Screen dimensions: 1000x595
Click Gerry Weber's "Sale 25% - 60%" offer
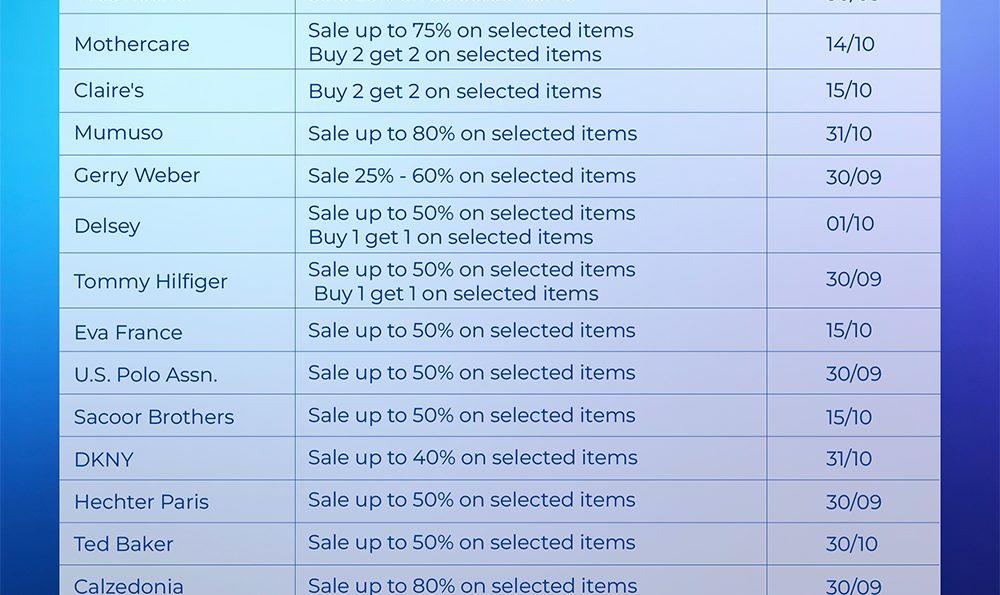[x=471, y=176]
